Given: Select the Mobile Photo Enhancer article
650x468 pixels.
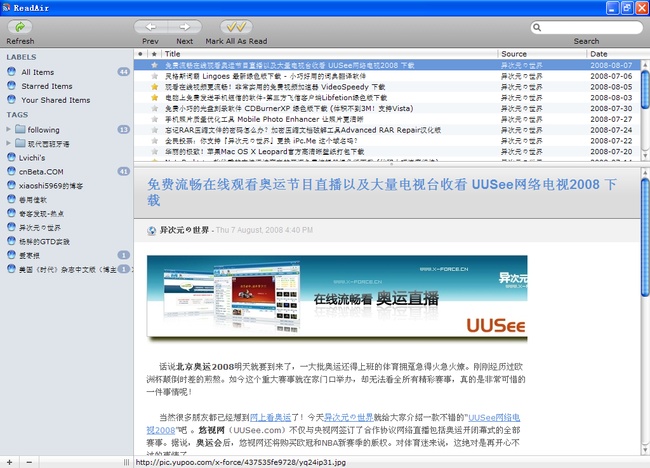Looking at the screenshot, I should pos(264,119).
